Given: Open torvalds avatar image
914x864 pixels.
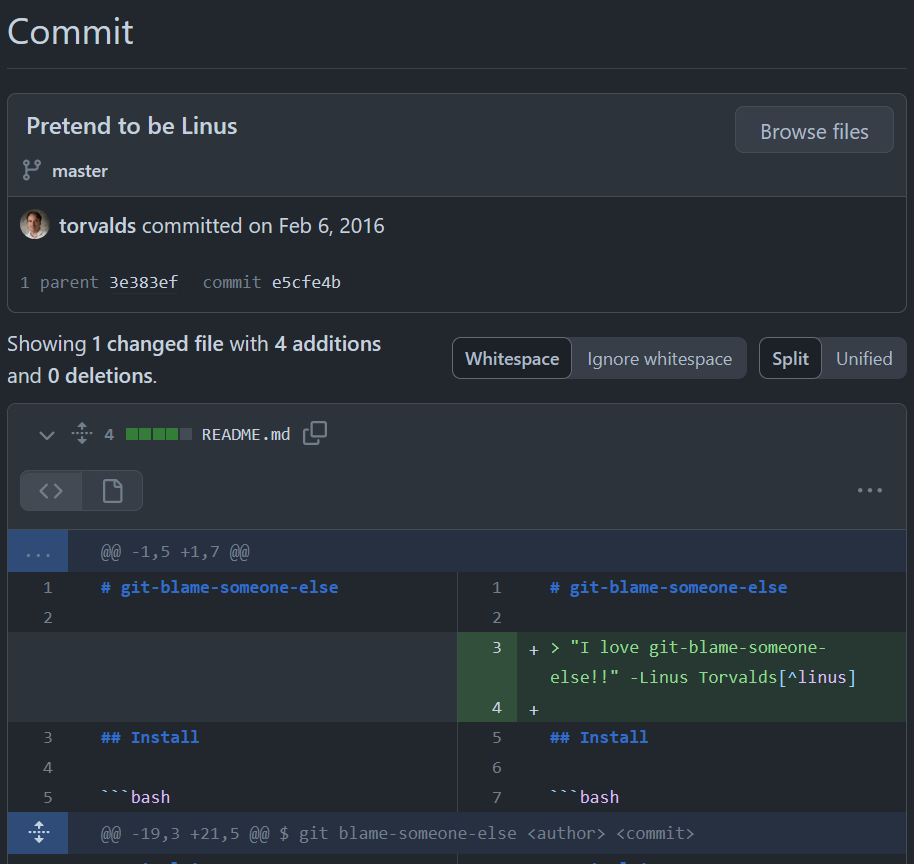Looking at the screenshot, I should [34, 224].
